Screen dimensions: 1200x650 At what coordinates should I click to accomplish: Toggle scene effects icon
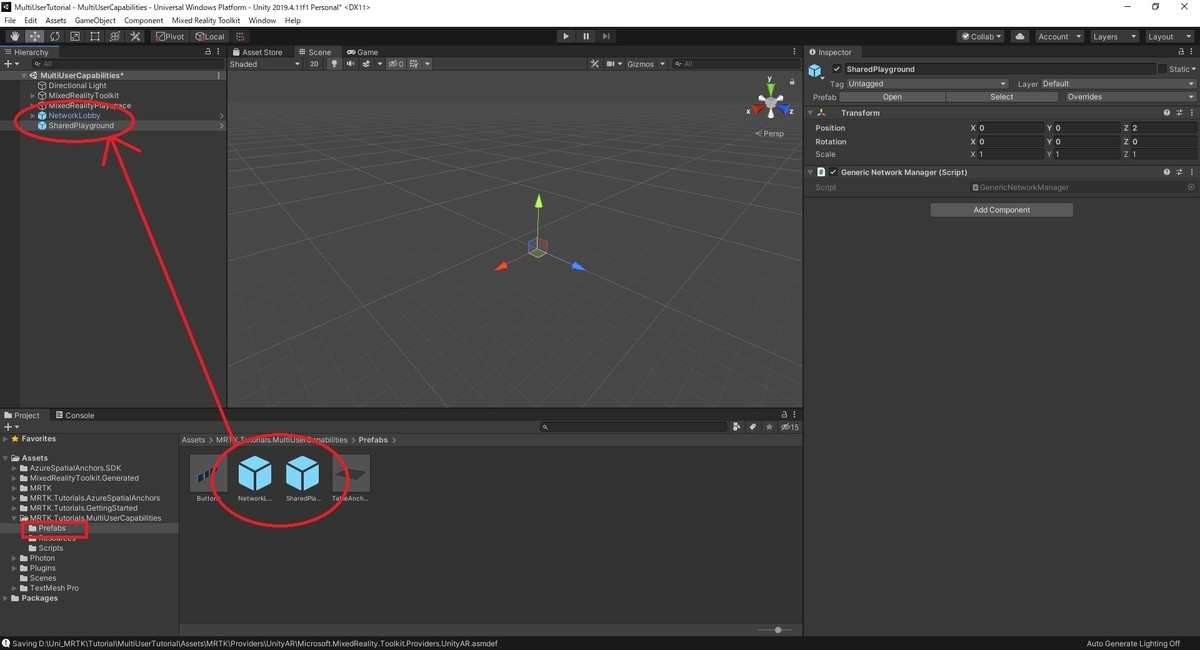point(366,64)
